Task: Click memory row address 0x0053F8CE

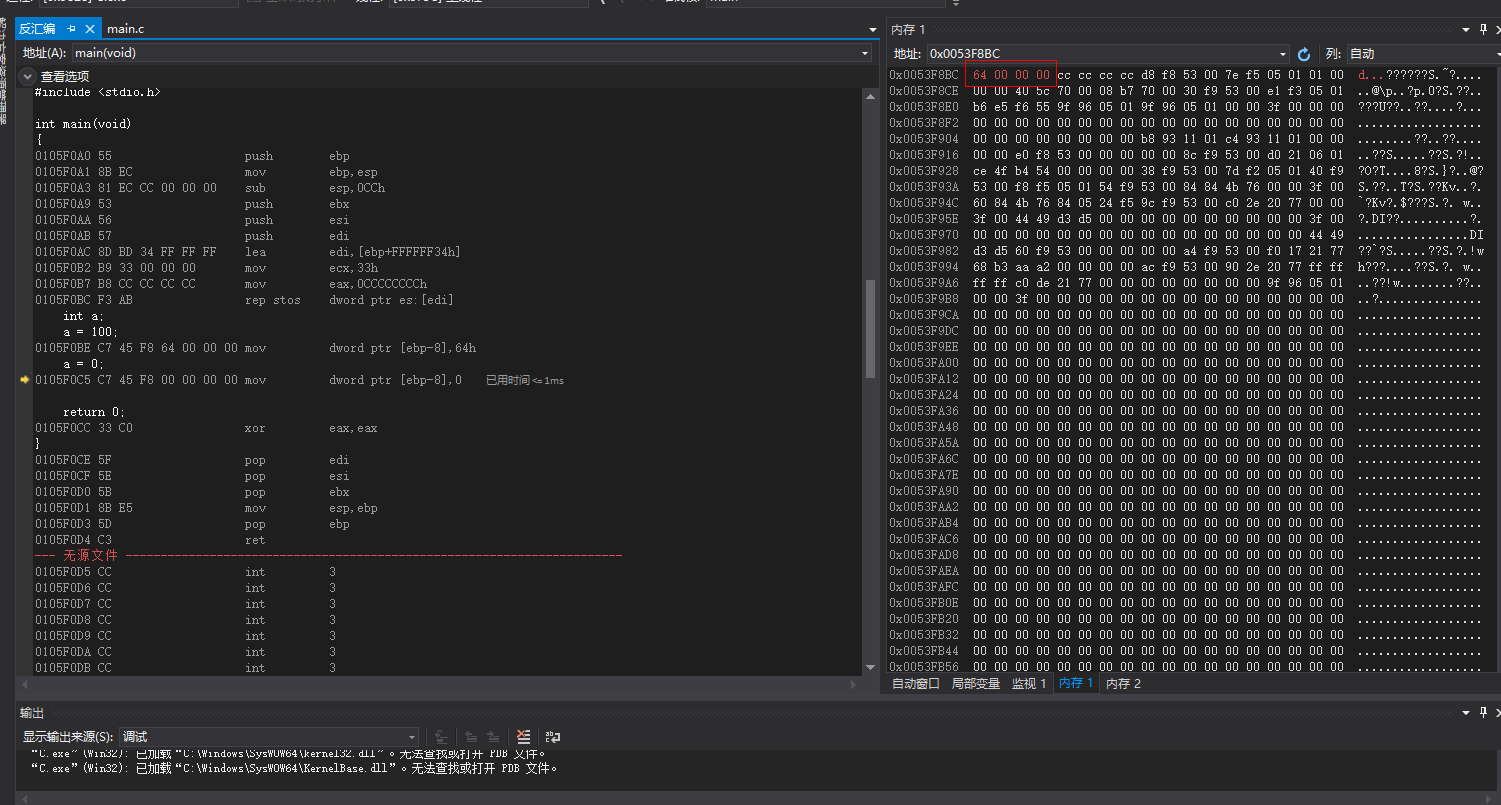Action: tap(924, 91)
